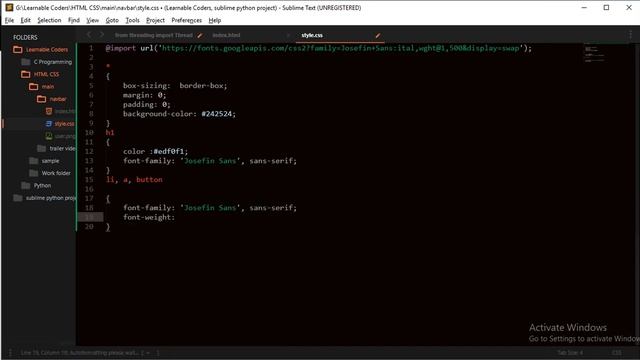Maximize the Sublime Text window
This screenshot has height=360, width=640.
pyautogui.click(x=607, y=8)
